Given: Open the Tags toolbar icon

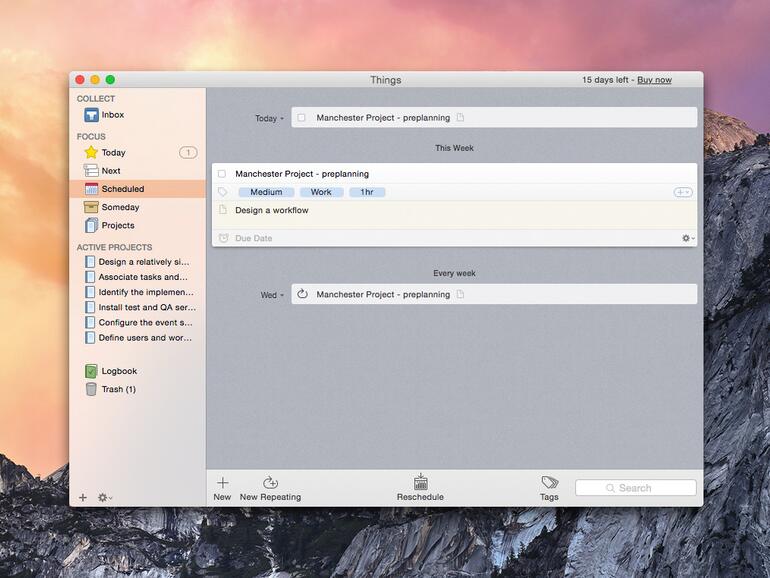Looking at the screenshot, I should pos(549,483).
